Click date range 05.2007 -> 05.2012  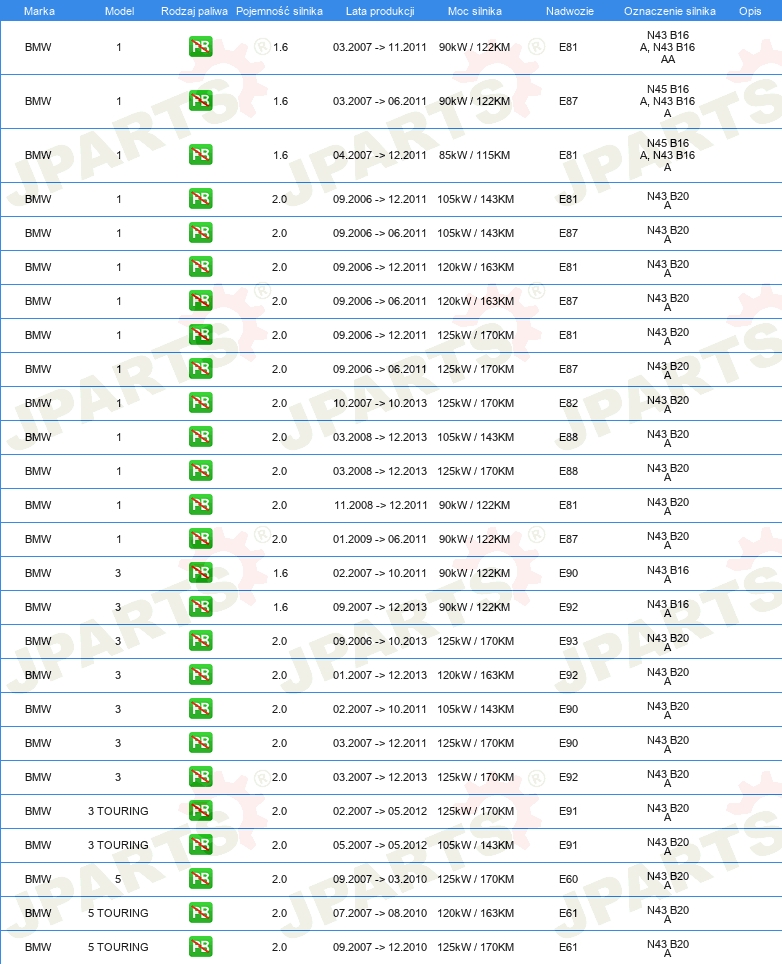(x=380, y=845)
